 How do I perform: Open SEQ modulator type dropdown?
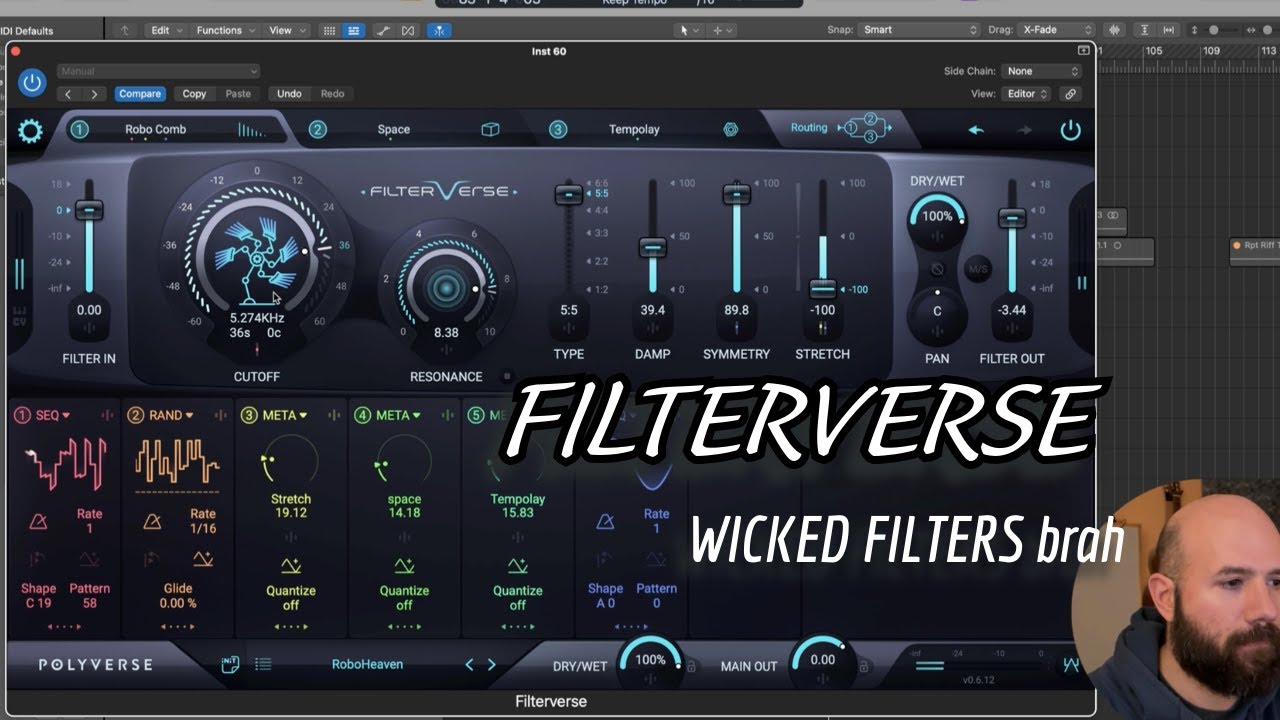point(54,416)
